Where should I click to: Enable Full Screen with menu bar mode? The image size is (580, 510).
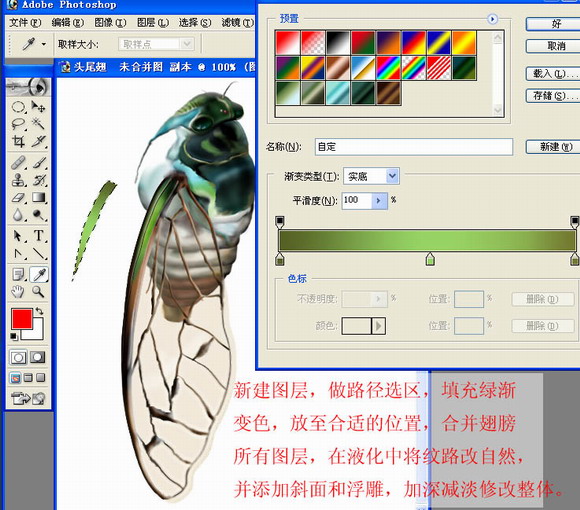click(28, 378)
